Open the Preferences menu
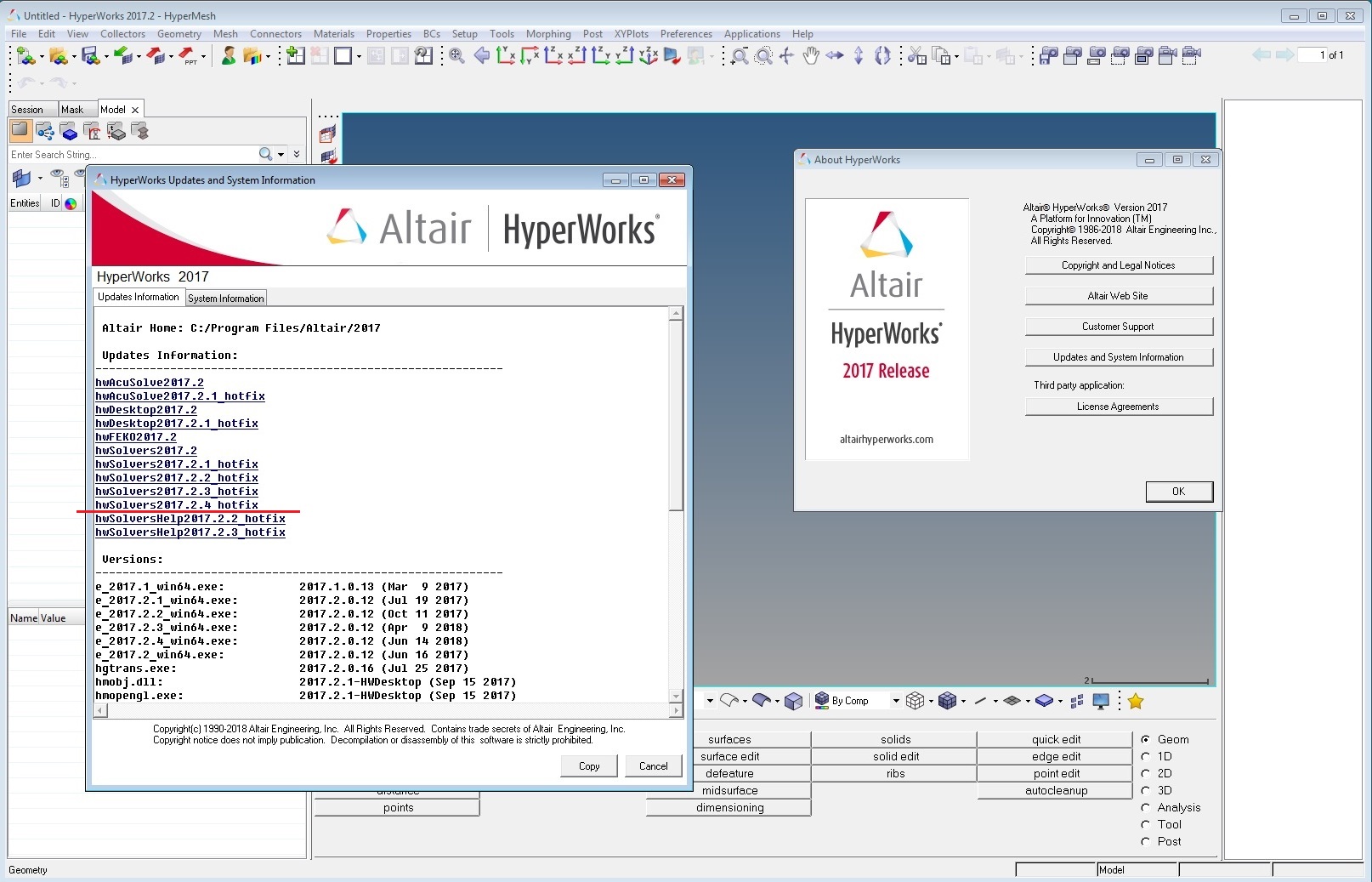This screenshot has height=882, width=1372. point(686,34)
